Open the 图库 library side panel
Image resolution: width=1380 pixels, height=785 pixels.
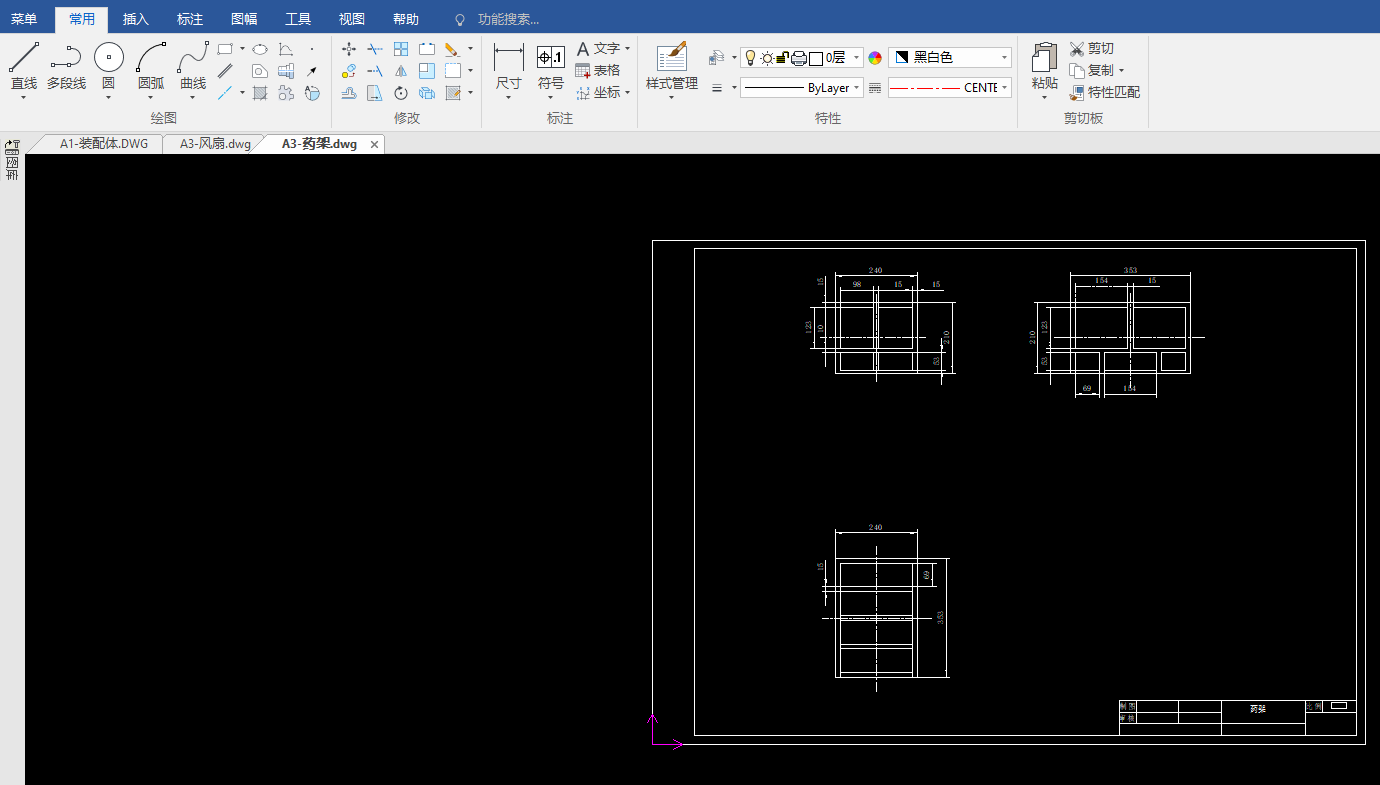click(x=12, y=160)
